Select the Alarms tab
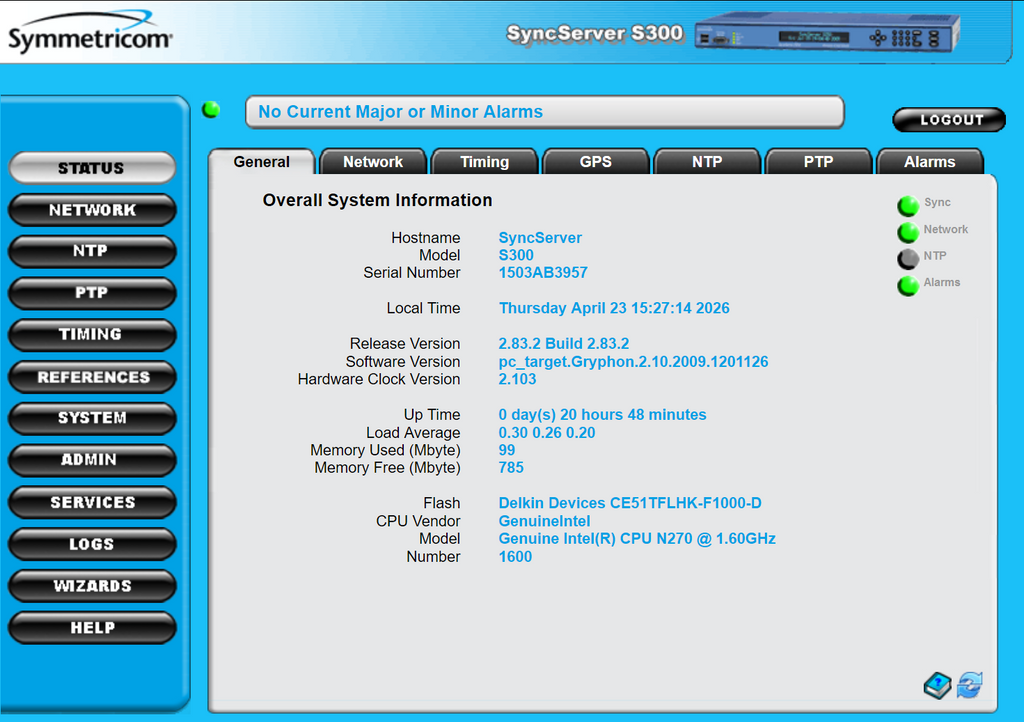 click(929, 162)
